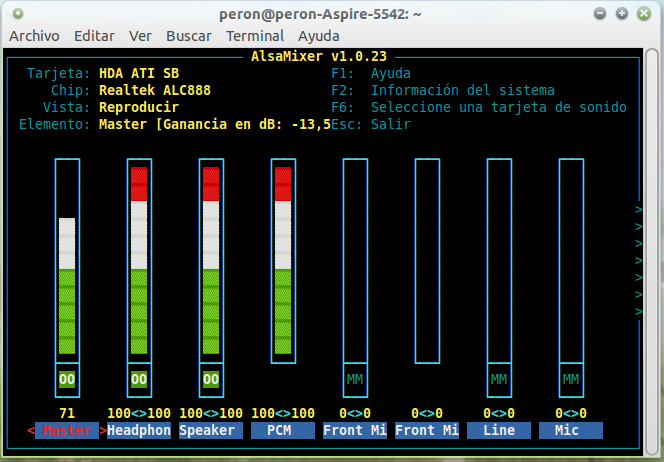Select the Speaker channel label
Screen dimensions: 664x462
211,430
